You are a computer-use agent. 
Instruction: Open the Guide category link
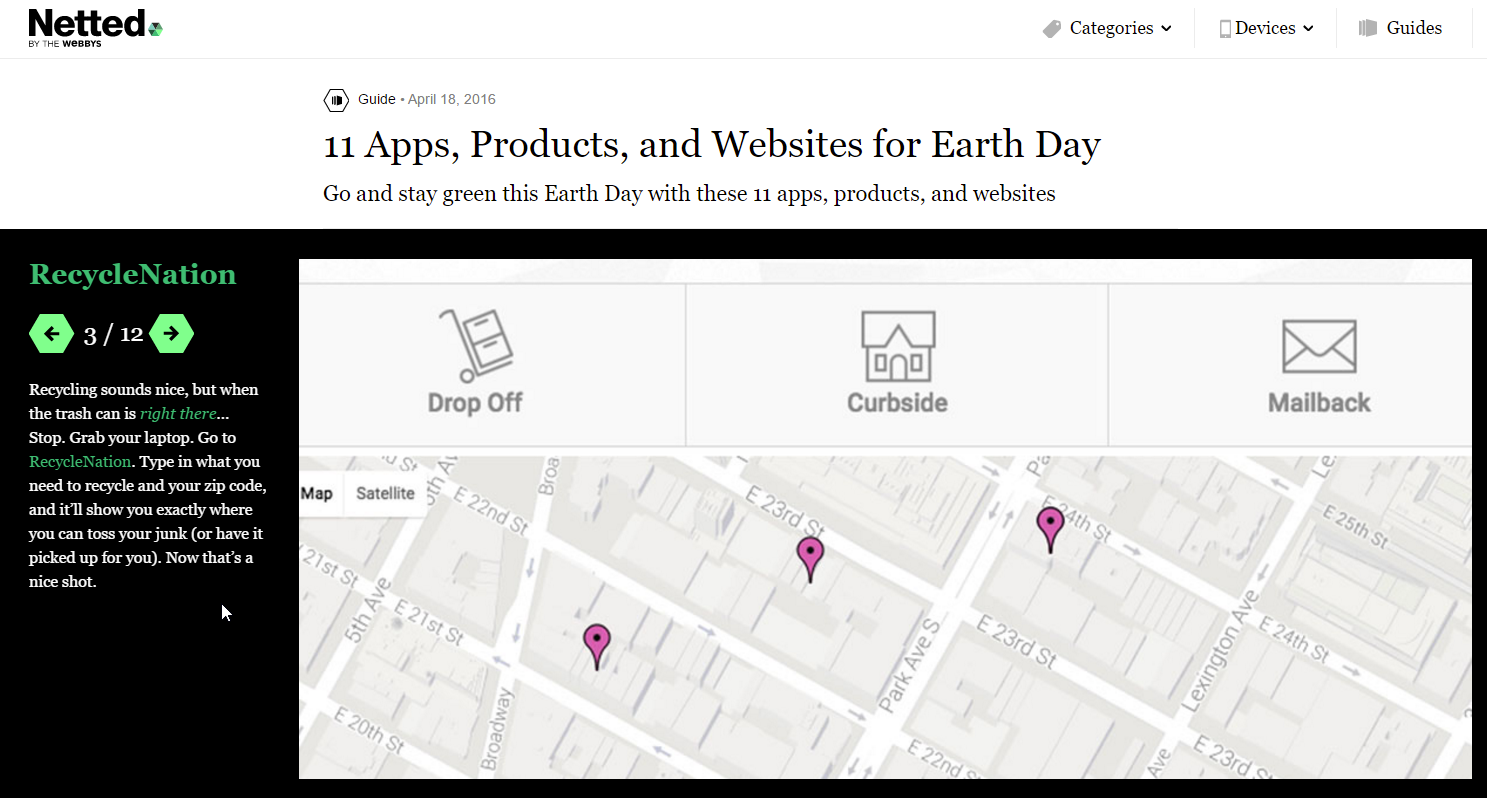point(377,100)
